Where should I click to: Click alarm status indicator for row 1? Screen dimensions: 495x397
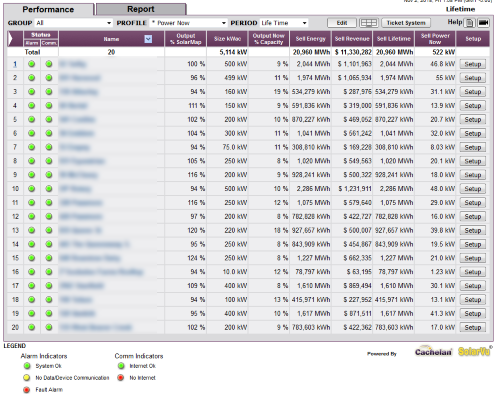[32, 64]
